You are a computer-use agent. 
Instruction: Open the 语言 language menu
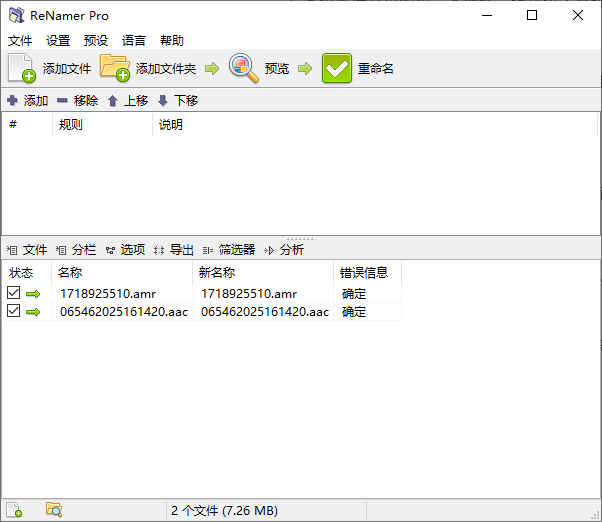pyautogui.click(x=134, y=40)
